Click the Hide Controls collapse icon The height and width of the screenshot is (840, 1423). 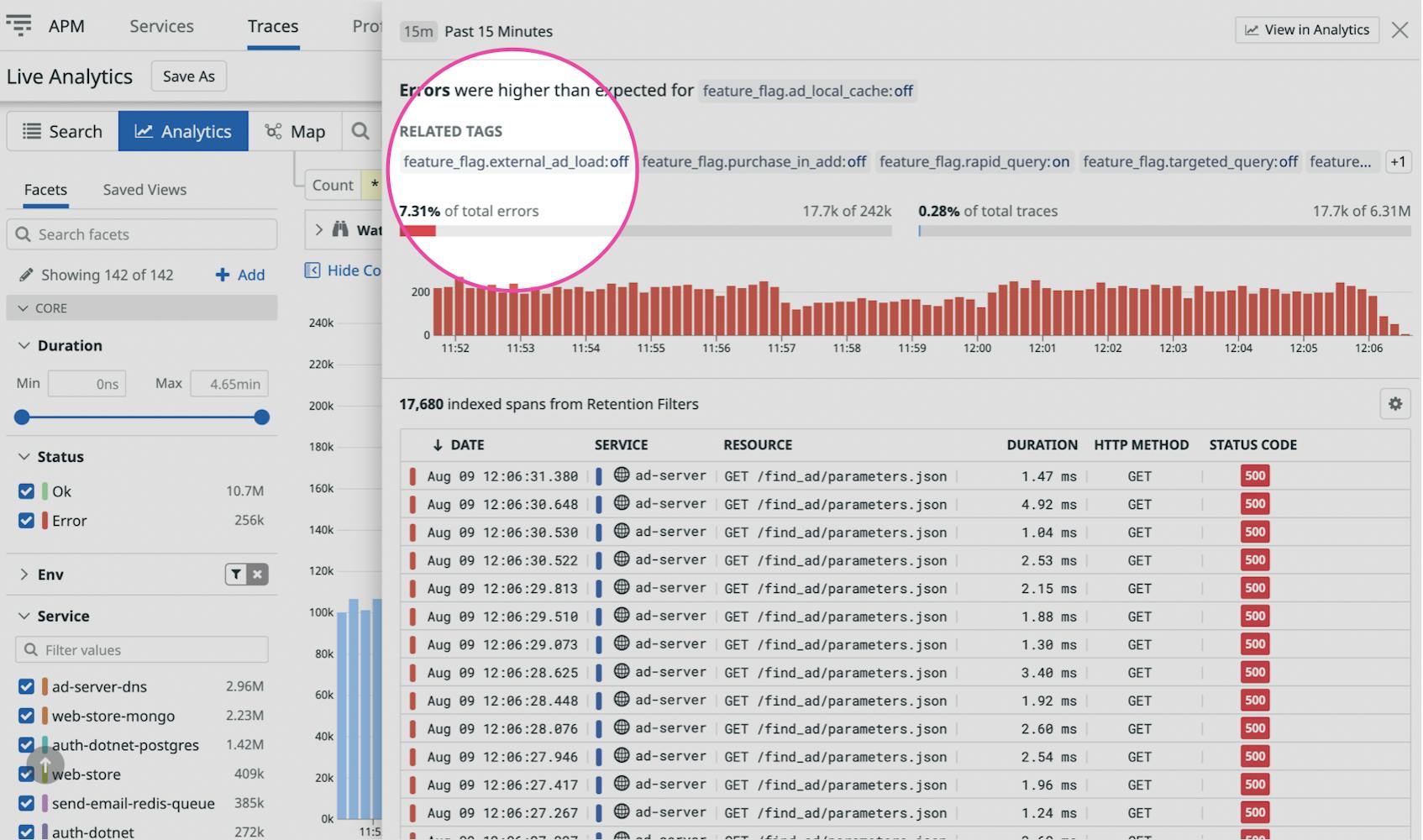pos(312,270)
